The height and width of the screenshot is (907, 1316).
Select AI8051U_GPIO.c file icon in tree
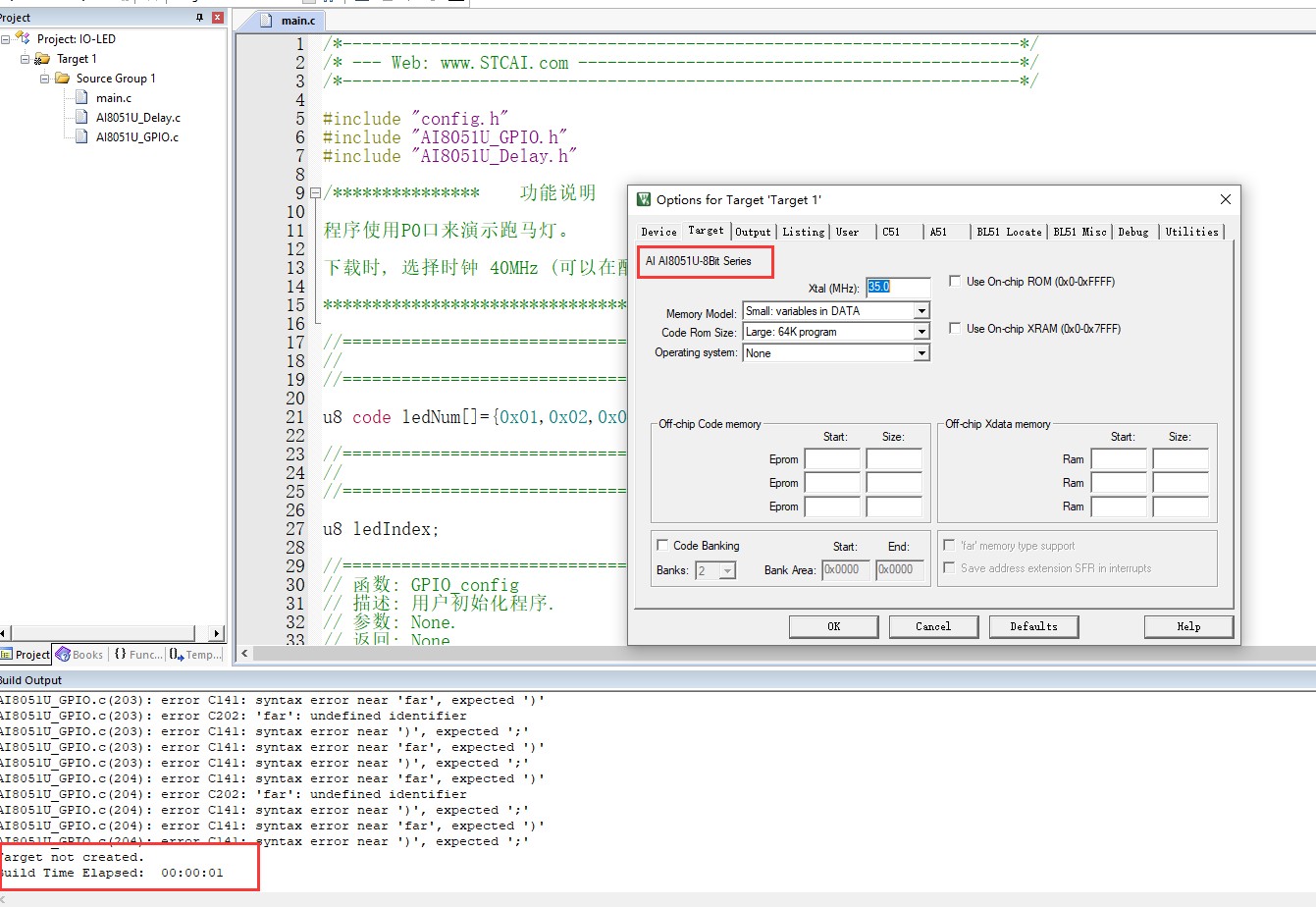[81, 136]
